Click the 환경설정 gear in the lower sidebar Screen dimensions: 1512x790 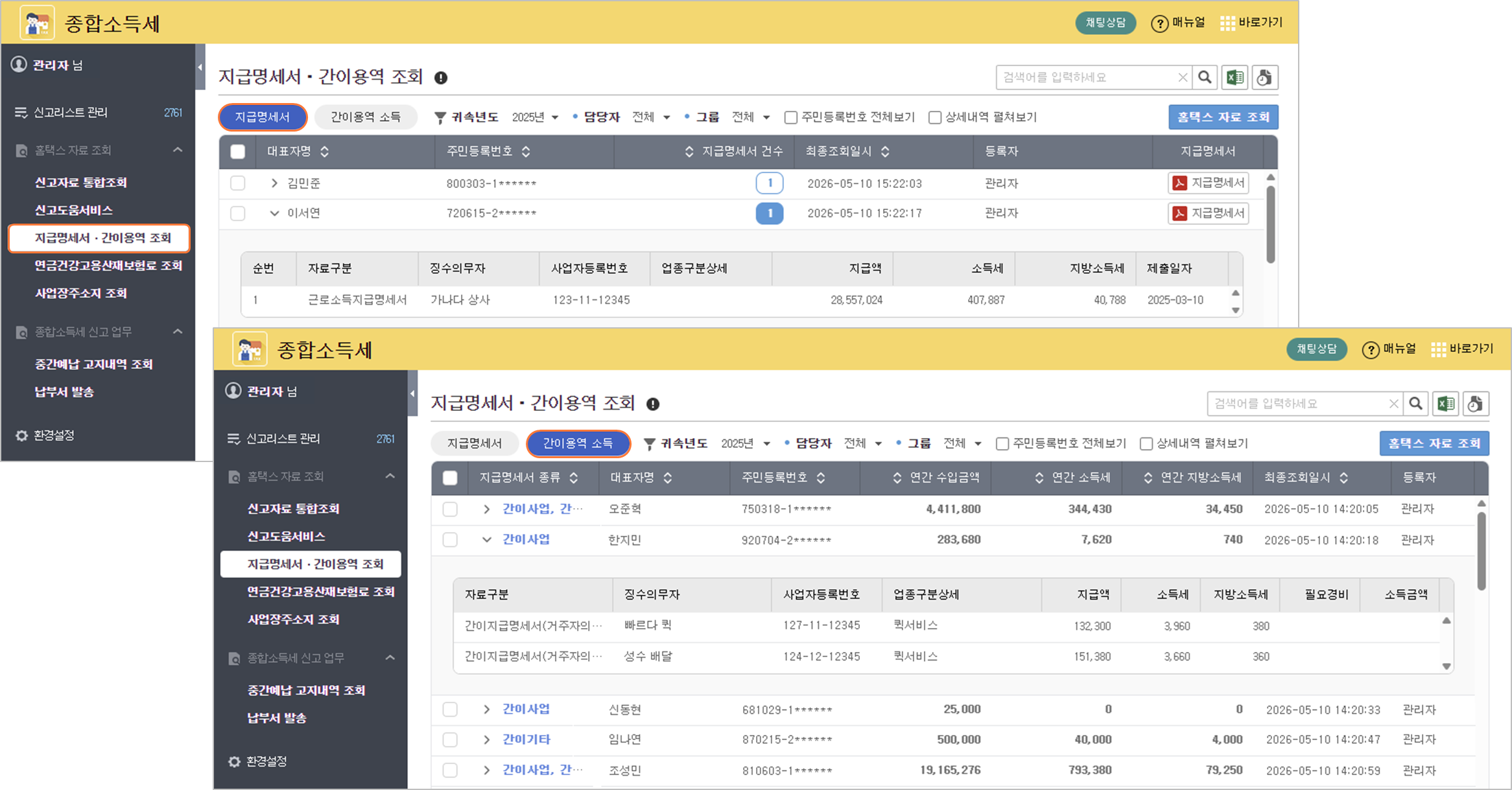tap(234, 761)
